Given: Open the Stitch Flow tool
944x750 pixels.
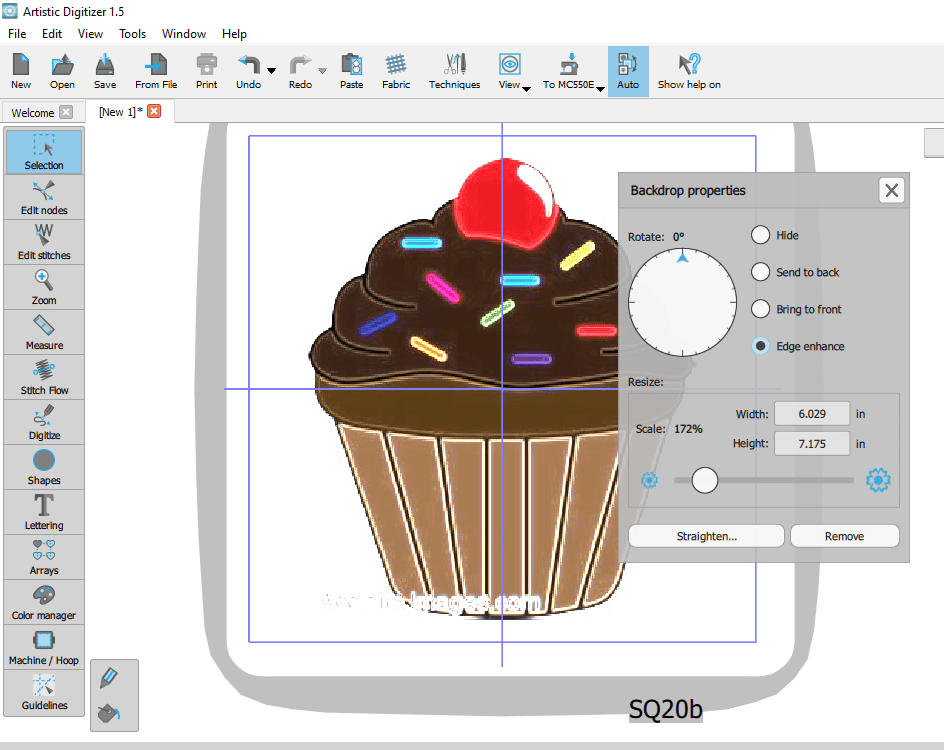Looking at the screenshot, I should (43, 377).
